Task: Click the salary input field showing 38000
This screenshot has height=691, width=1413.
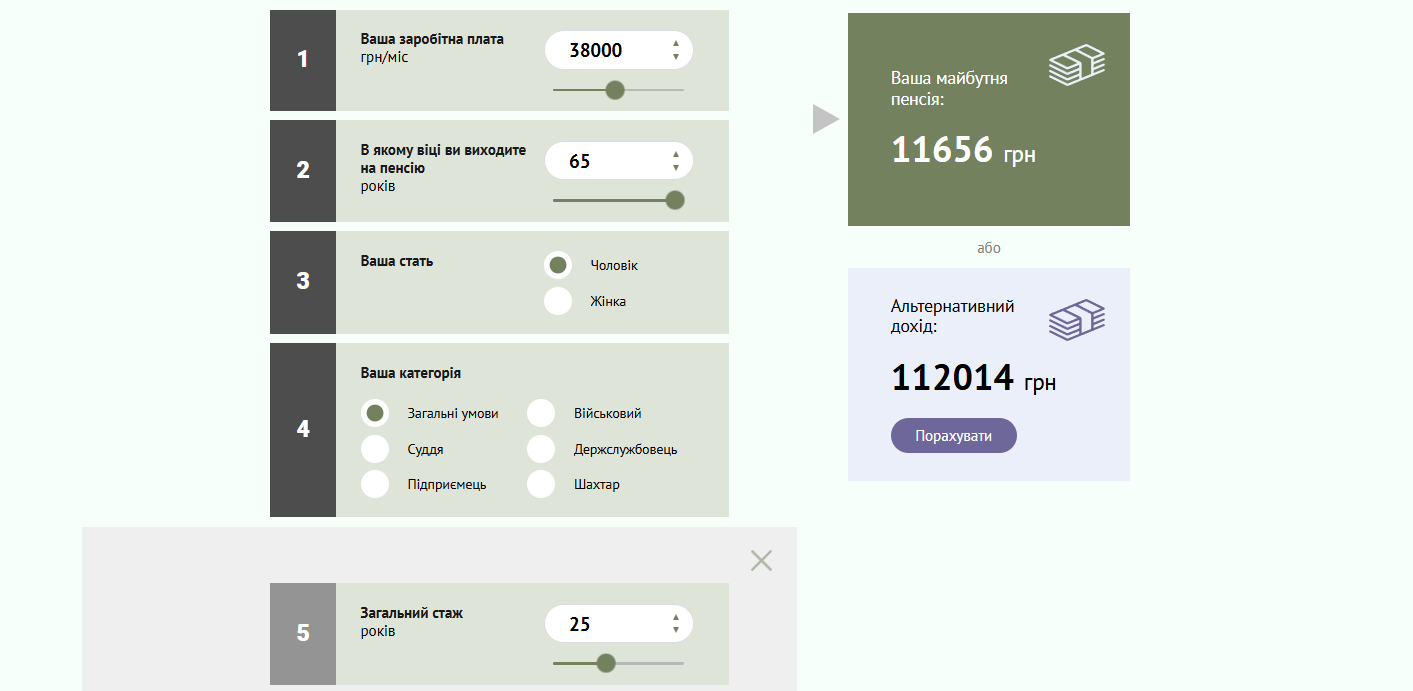Action: point(605,51)
